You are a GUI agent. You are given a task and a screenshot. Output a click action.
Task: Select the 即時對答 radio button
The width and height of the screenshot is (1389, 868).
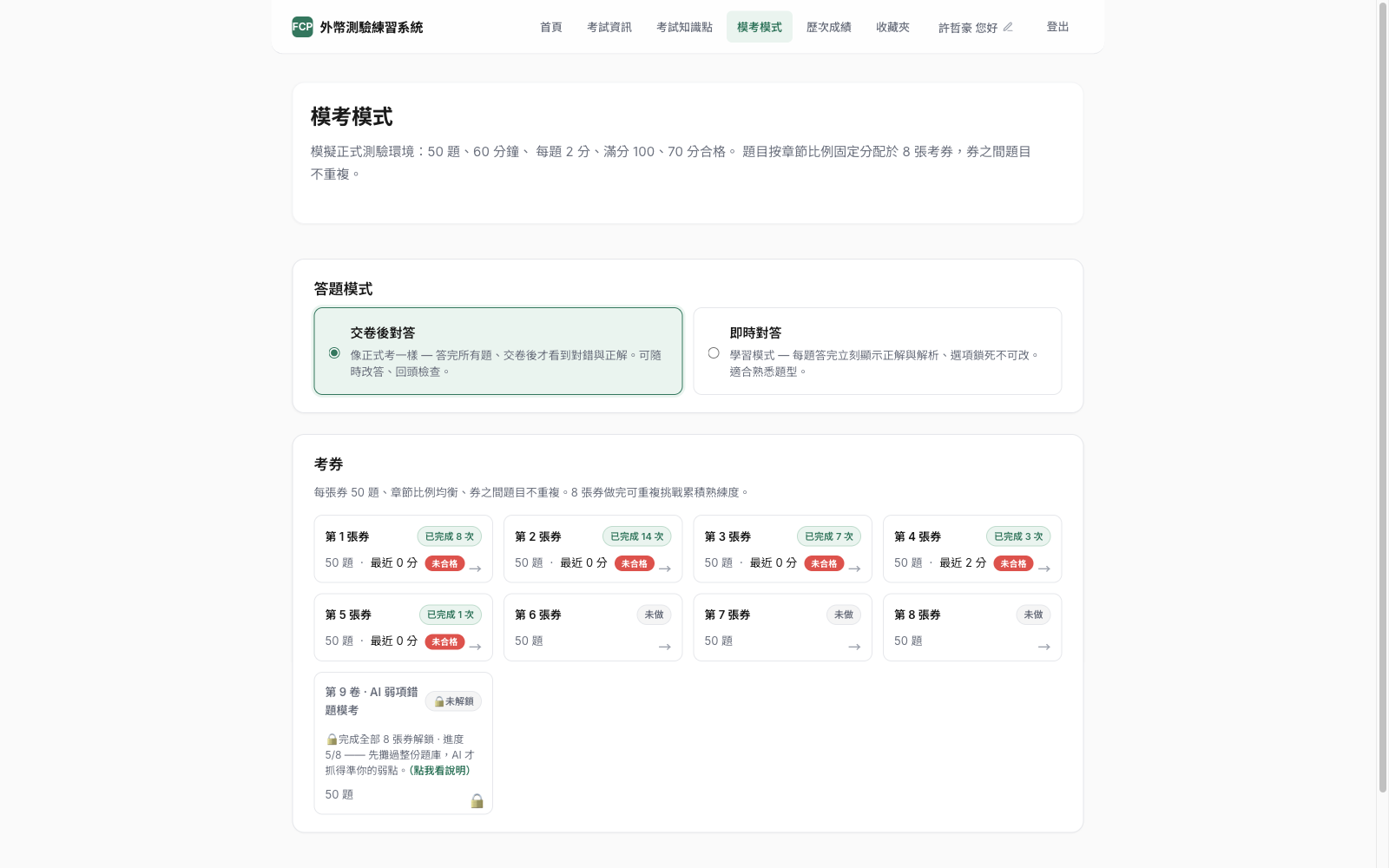[714, 352]
